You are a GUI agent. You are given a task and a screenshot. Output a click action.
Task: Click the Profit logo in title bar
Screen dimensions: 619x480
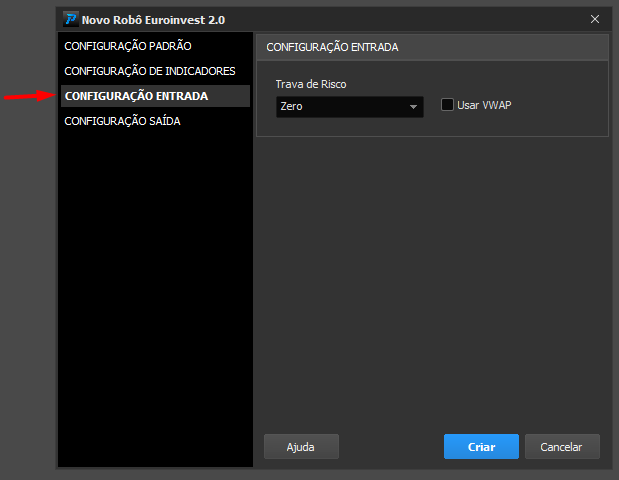pos(71,19)
